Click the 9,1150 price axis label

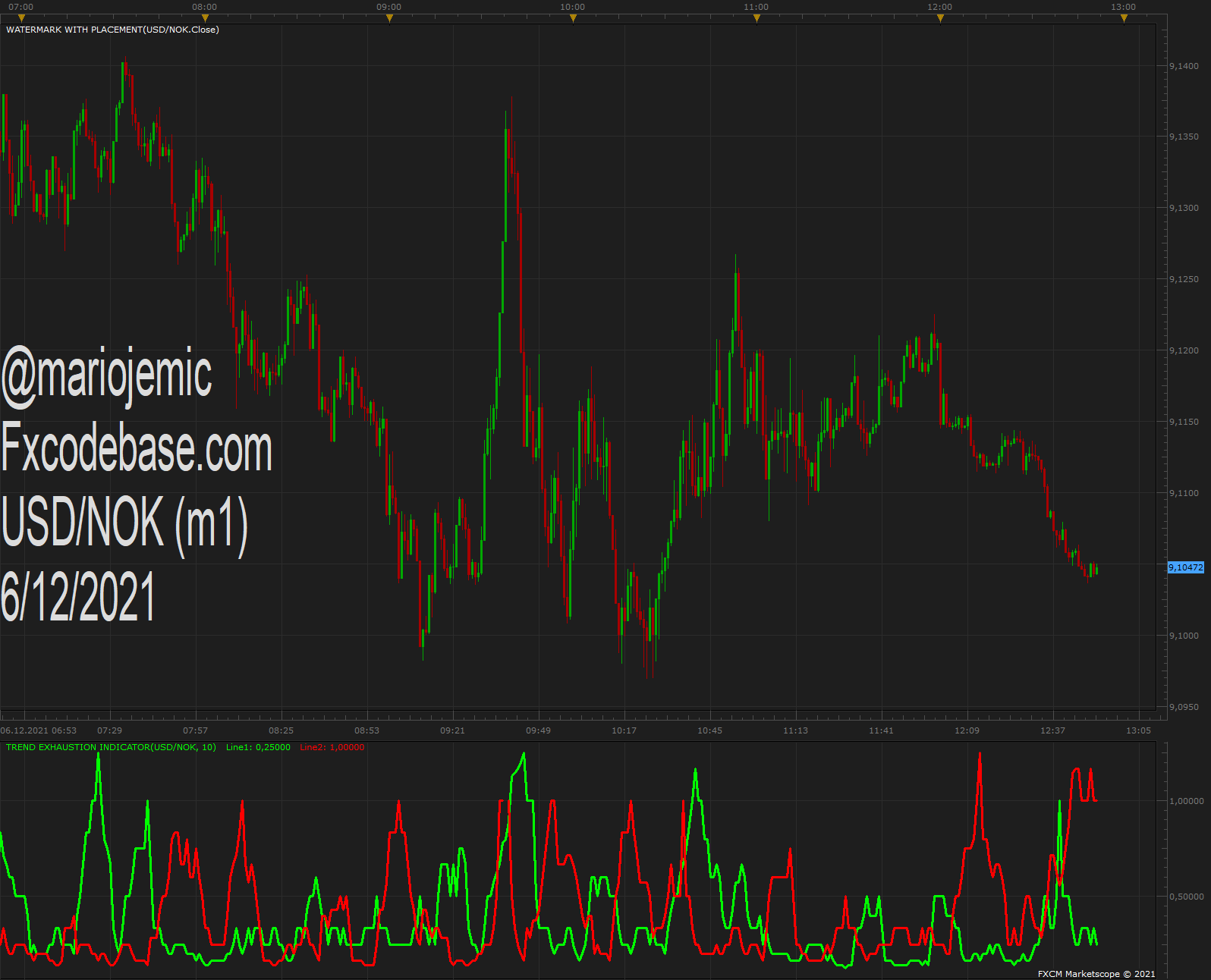[1184, 422]
